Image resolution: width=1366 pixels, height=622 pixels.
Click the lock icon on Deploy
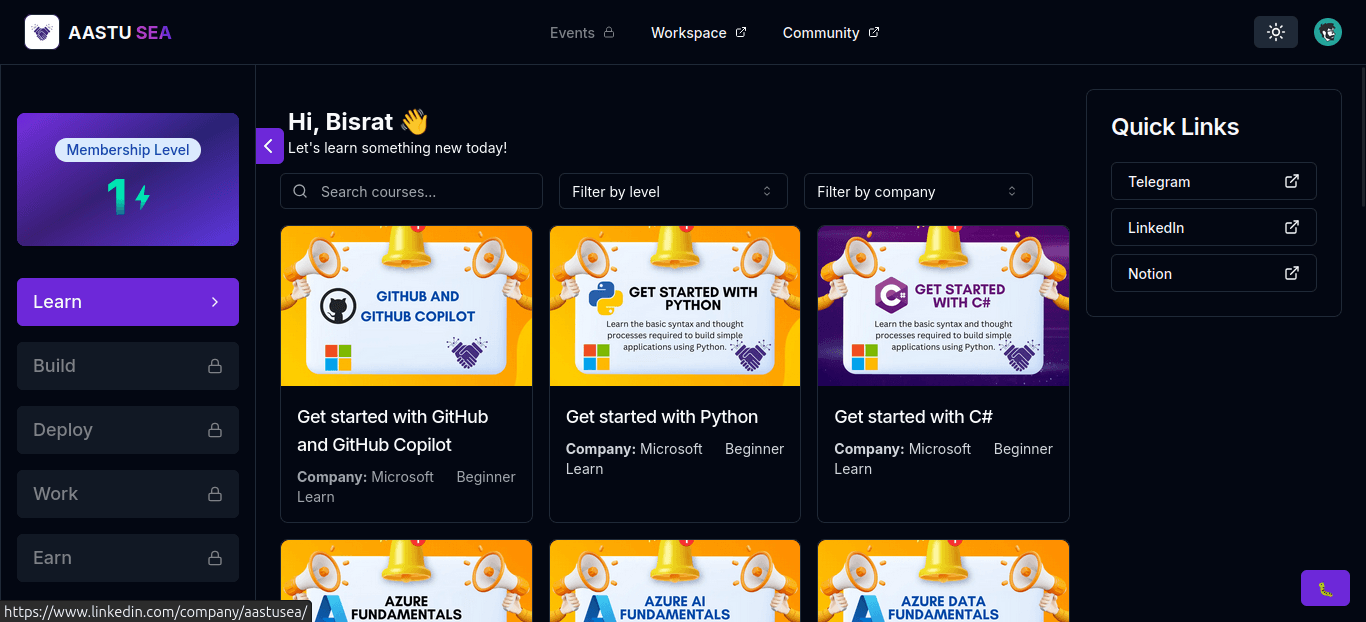[214, 430]
